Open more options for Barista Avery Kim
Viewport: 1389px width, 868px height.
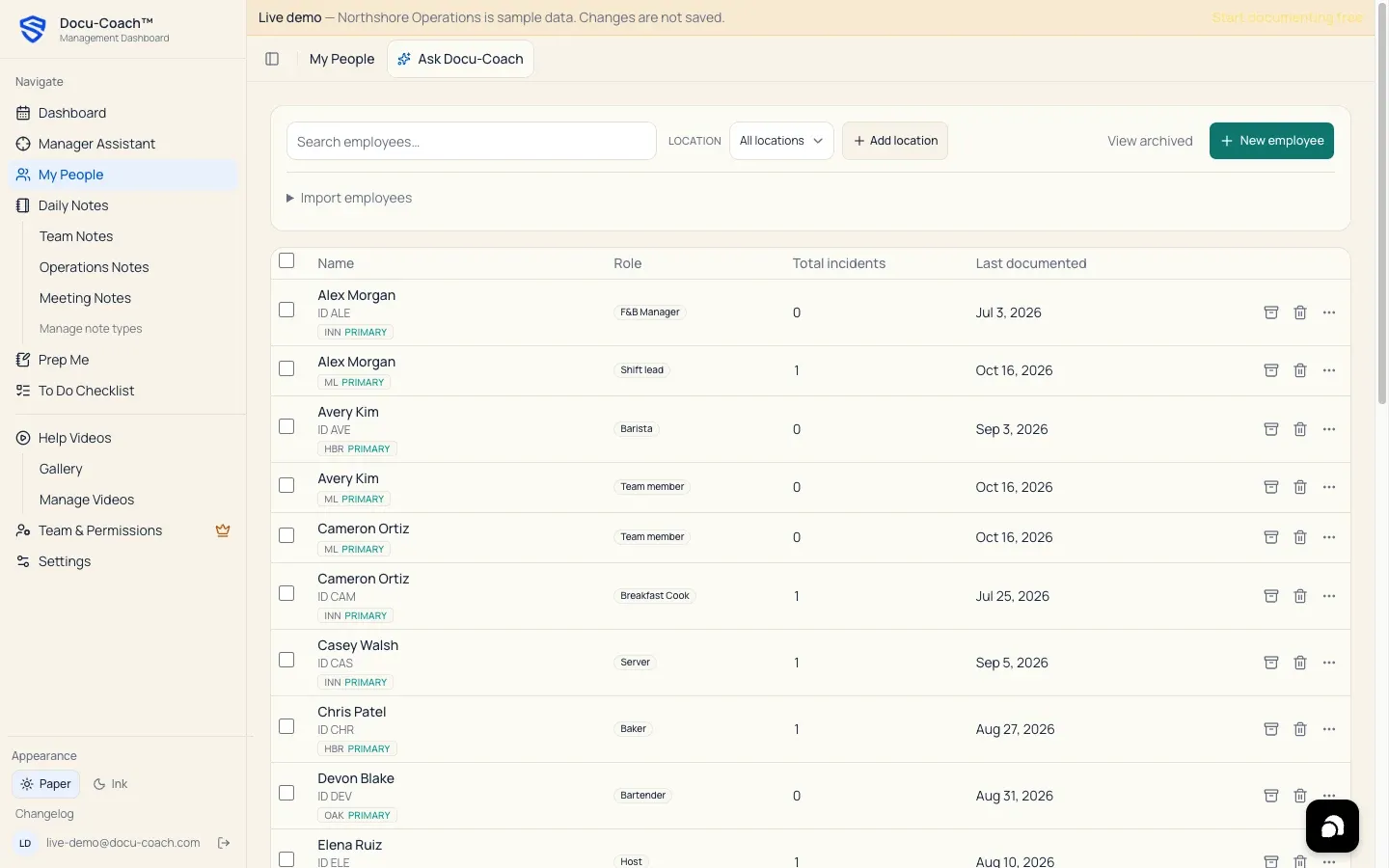coord(1329,429)
